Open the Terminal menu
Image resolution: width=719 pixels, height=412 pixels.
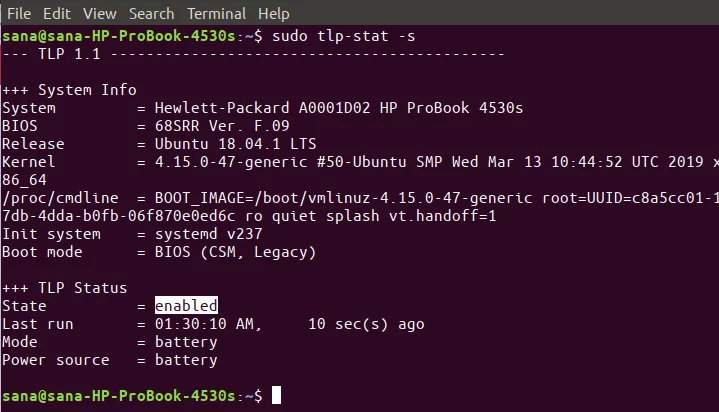[x=216, y=14]
